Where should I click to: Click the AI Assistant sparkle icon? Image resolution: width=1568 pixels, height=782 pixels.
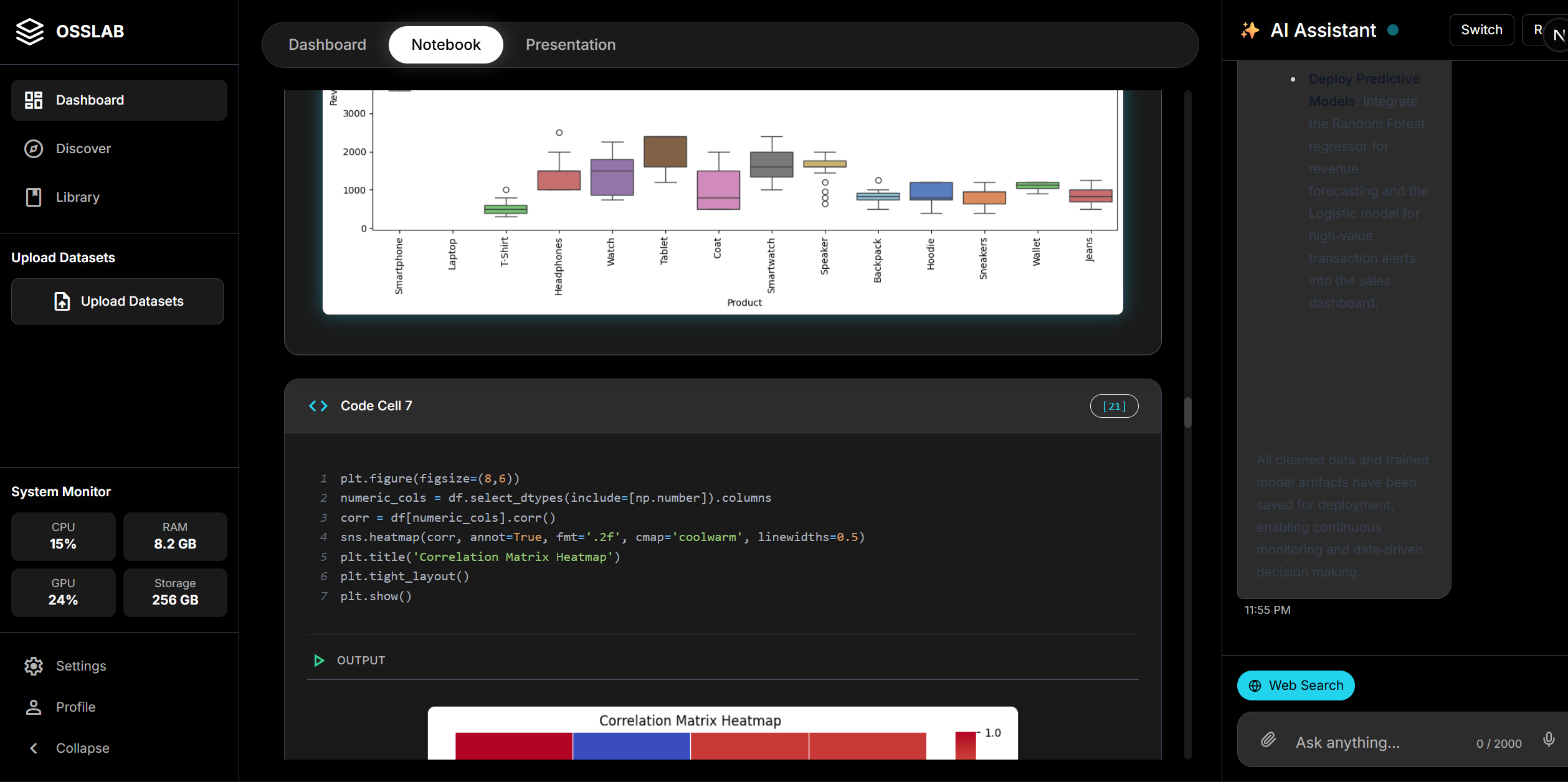1250,30
